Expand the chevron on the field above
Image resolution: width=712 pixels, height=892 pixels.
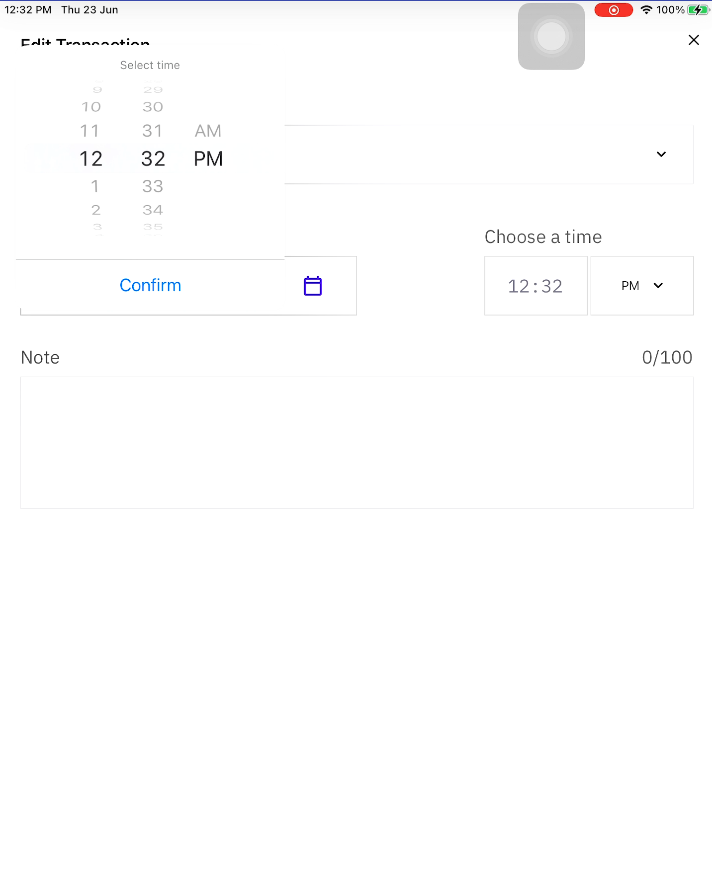tap(660, 154)
